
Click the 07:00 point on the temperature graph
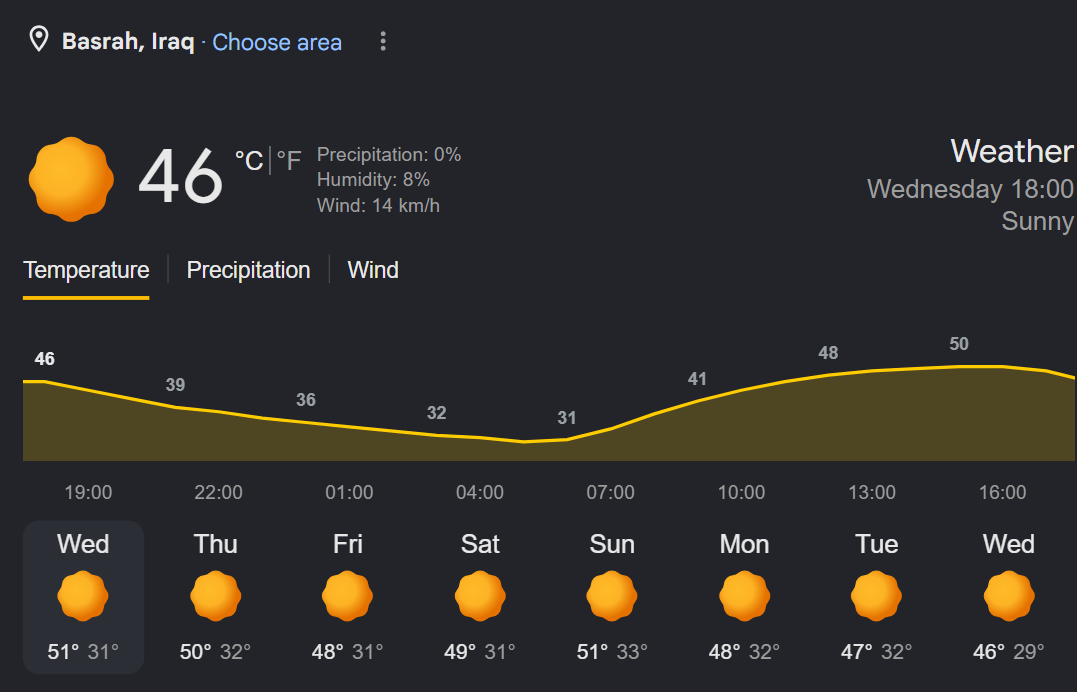click(x=611, y=429)
